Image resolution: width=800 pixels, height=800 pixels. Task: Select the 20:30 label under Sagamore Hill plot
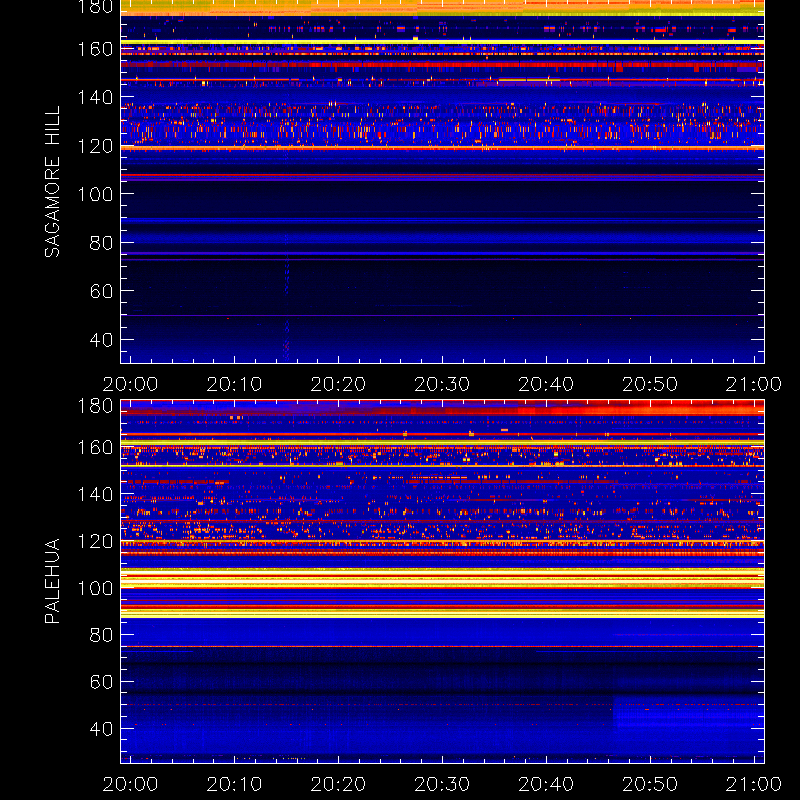pyautogui.click(x=442, y=384)
